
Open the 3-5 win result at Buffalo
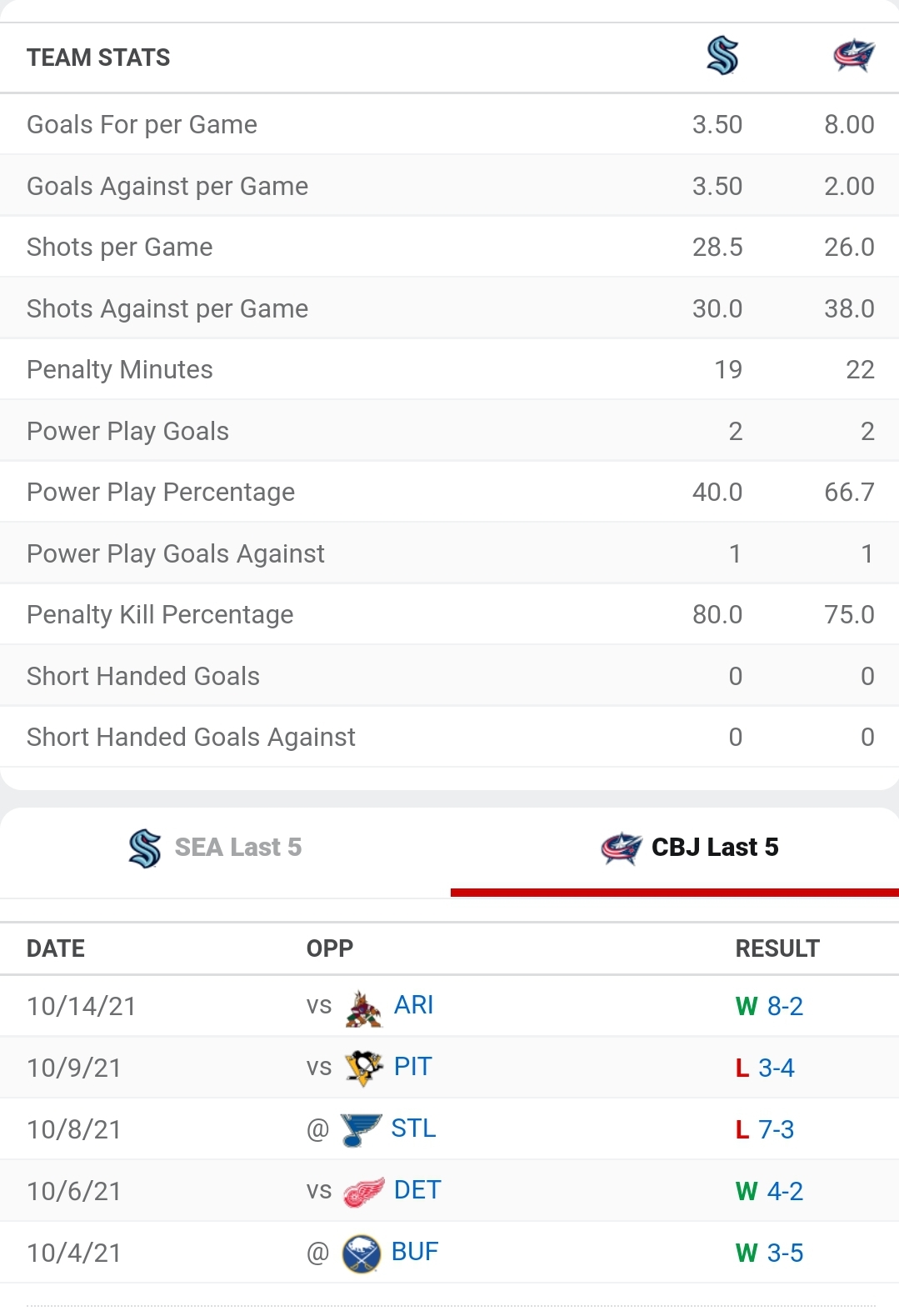click(x=785, y=1253)
